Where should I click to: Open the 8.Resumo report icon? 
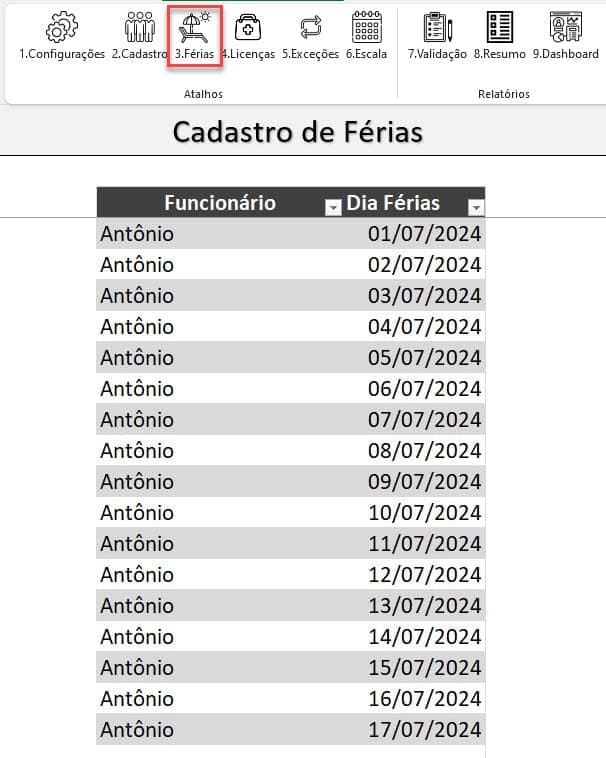tap(500, 28)
